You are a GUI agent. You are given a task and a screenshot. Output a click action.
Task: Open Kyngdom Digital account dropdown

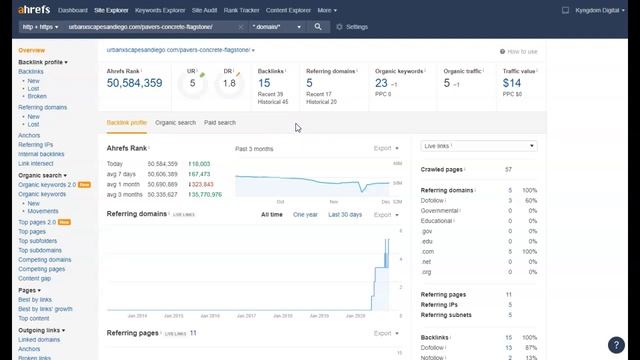600,10
